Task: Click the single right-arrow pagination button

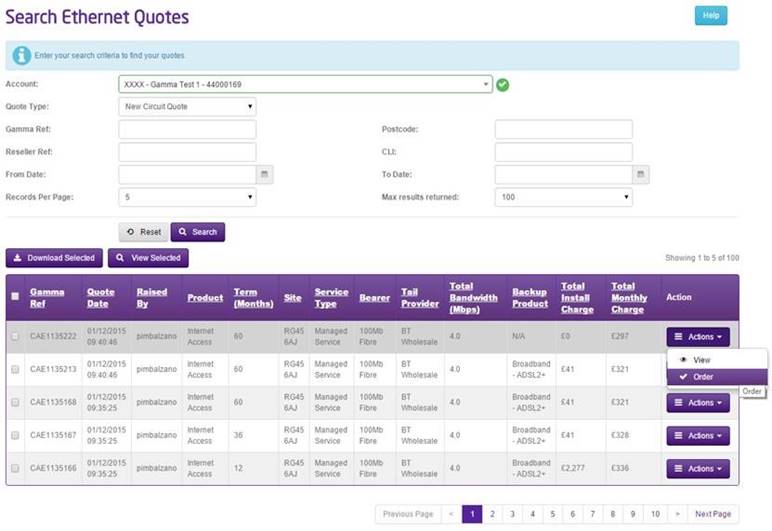Action: point(678,514)
